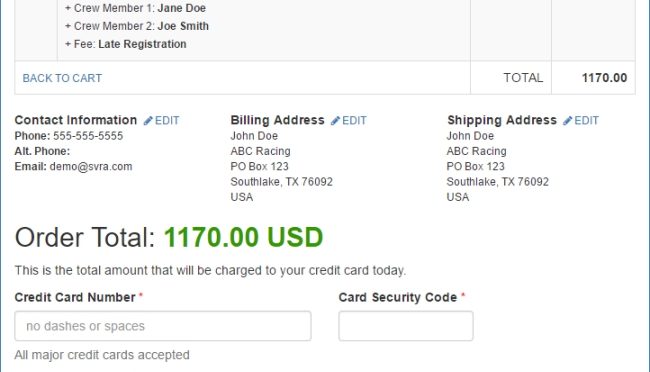Focus the Card Security Code field

(406, 326)
